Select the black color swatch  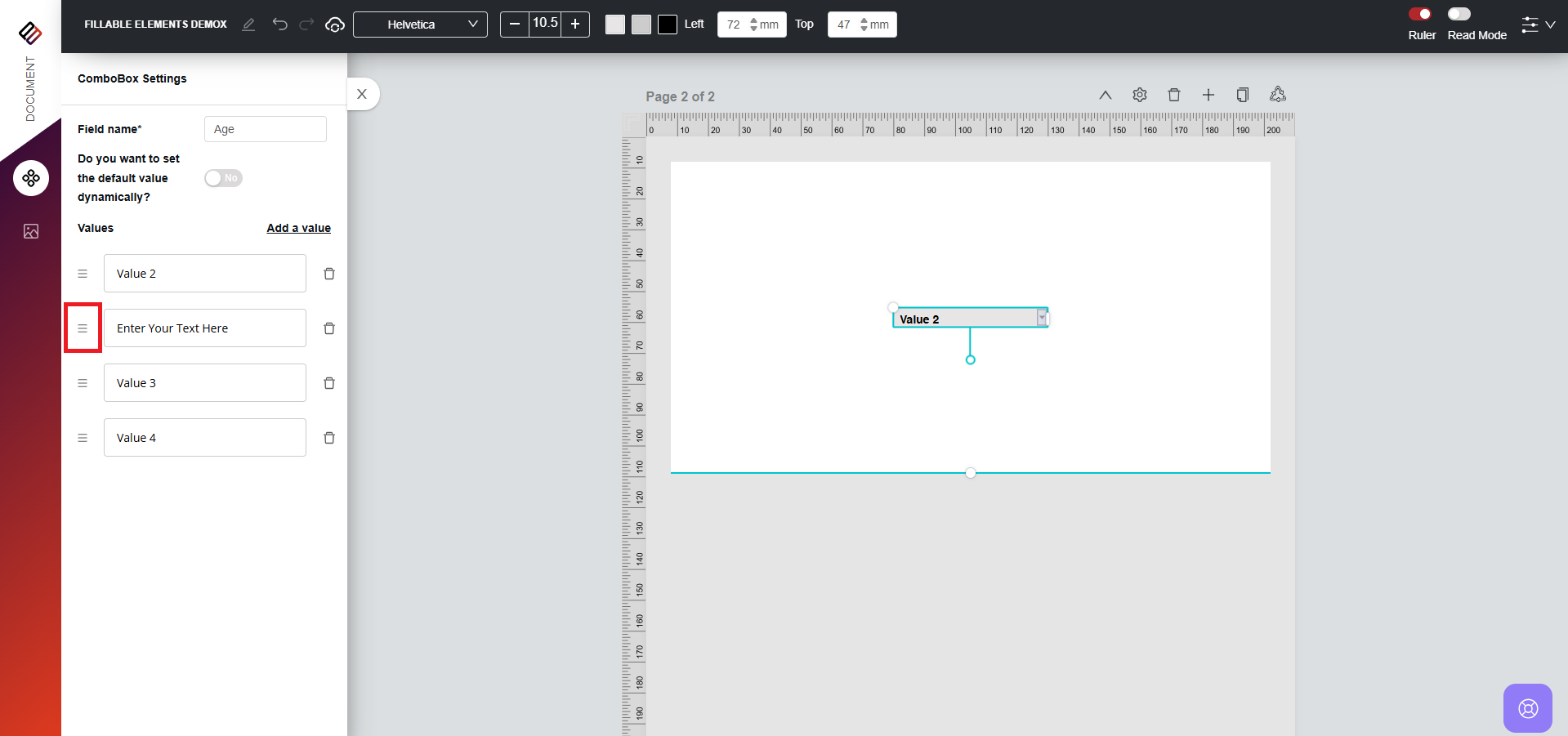point(668,25)
